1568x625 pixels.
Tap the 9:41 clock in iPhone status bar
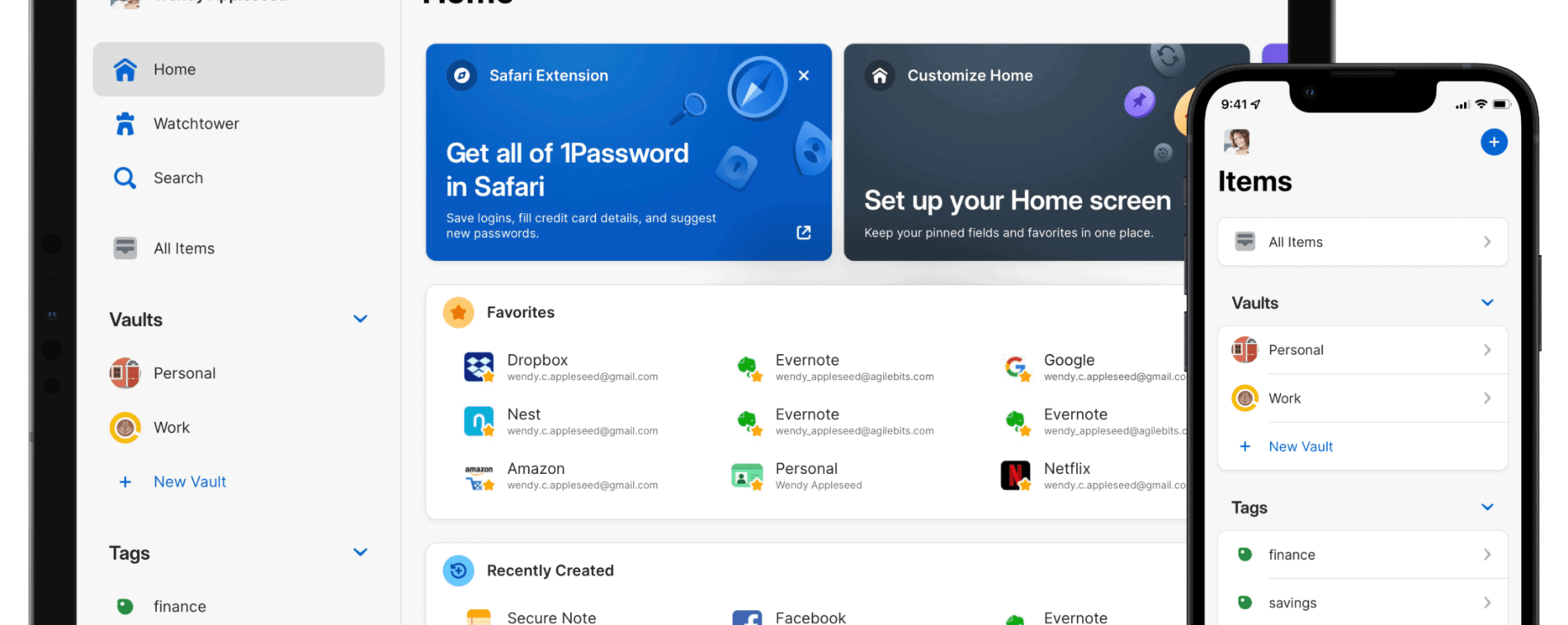(x=1235, y=104)
